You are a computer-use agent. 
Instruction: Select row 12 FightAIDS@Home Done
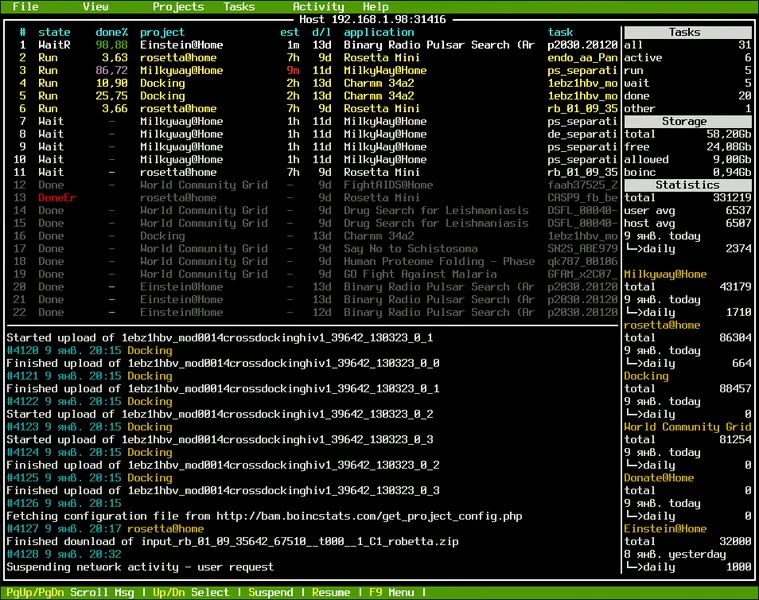(x=312, y=185)
